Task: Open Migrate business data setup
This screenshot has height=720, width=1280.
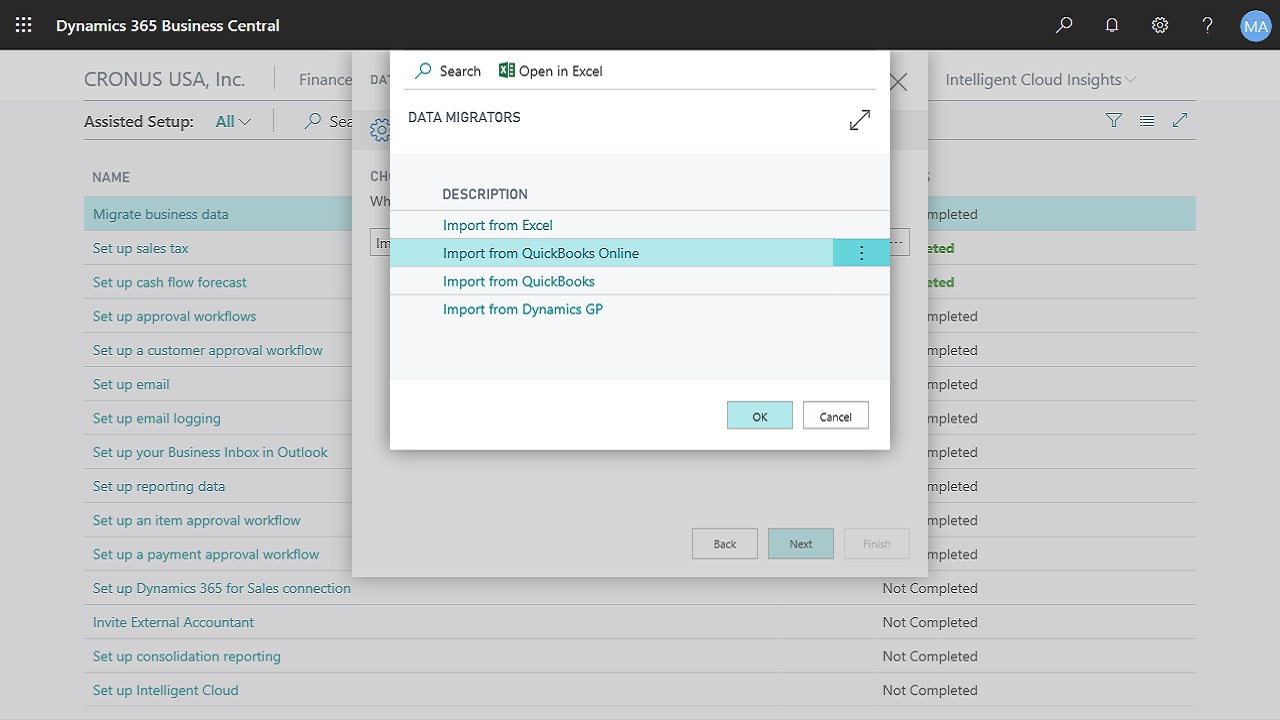Action: tap(161, 214)
